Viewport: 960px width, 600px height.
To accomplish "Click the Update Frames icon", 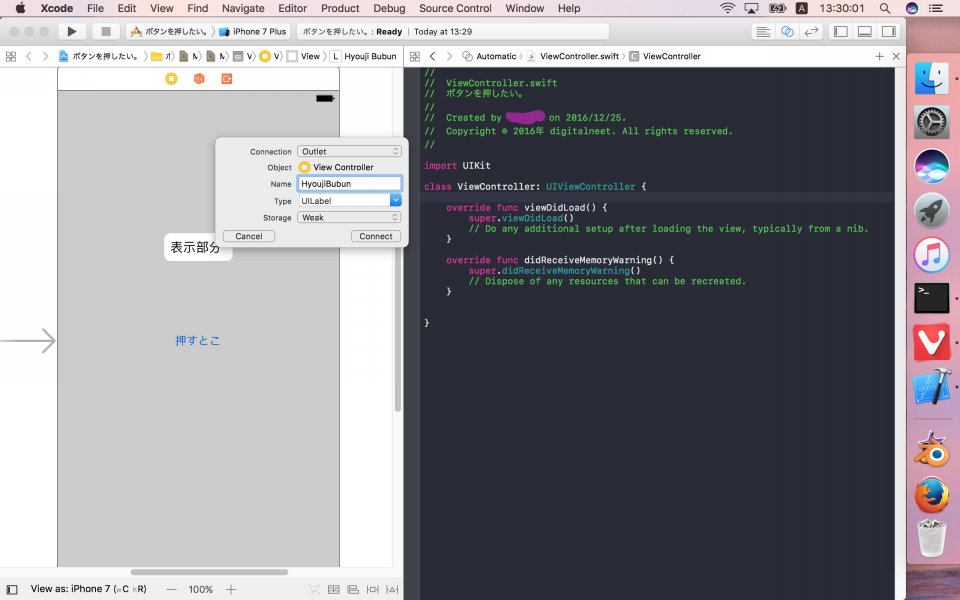I will click(x=314, y=590).
